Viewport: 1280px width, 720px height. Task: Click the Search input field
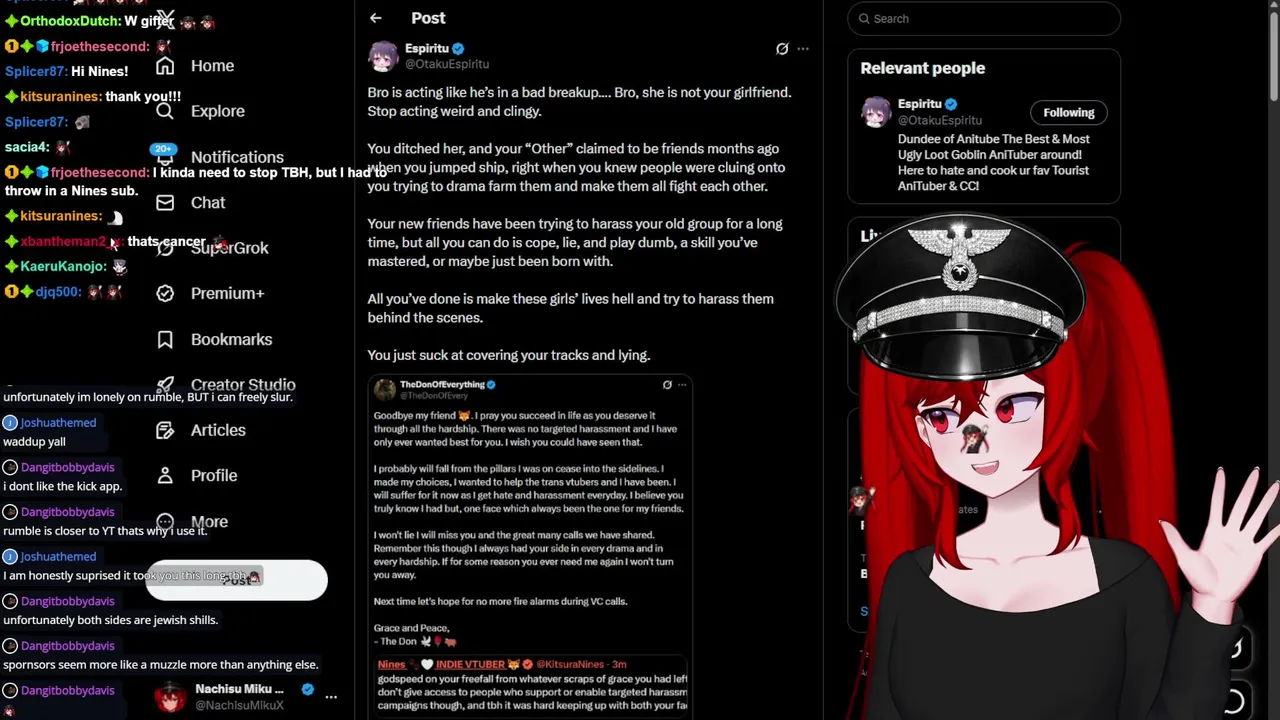(x=984, y=18)
